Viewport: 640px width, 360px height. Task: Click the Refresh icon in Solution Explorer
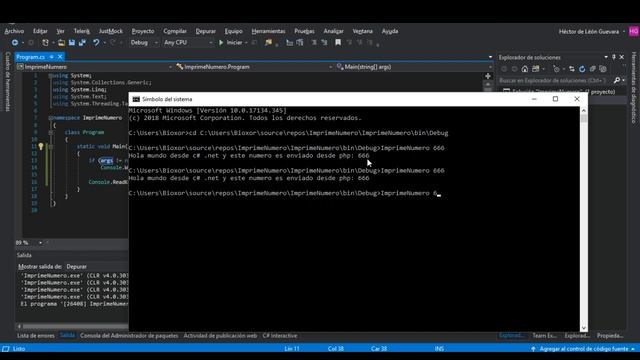tap(582, 69)
